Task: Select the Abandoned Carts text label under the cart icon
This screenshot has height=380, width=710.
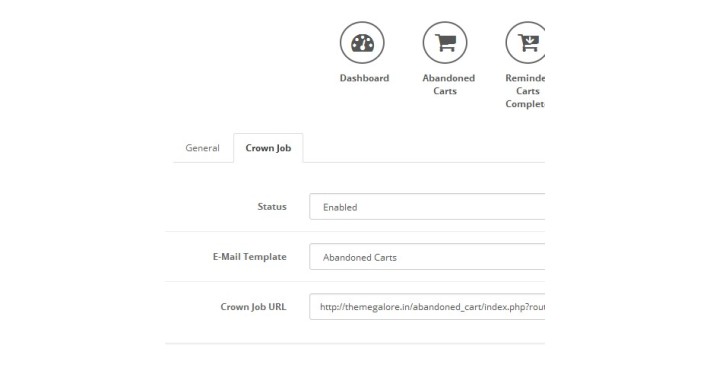Action: [448, 84]
